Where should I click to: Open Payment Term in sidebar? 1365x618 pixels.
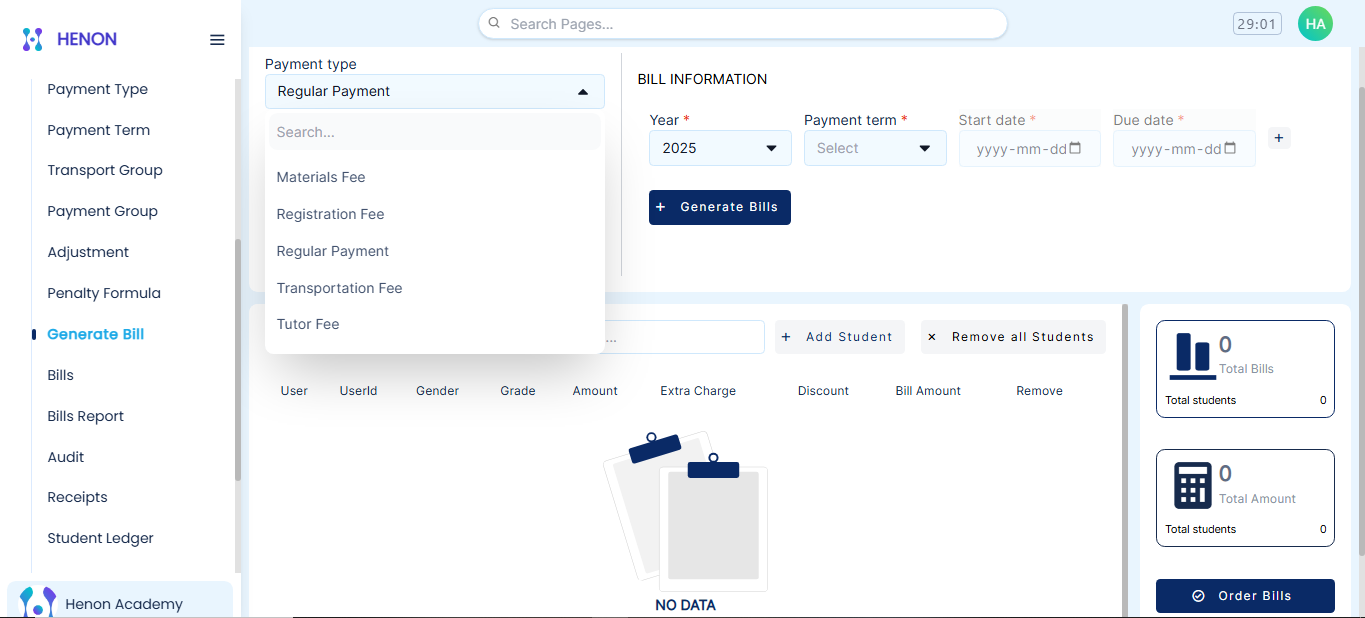[x=99, y=130]
